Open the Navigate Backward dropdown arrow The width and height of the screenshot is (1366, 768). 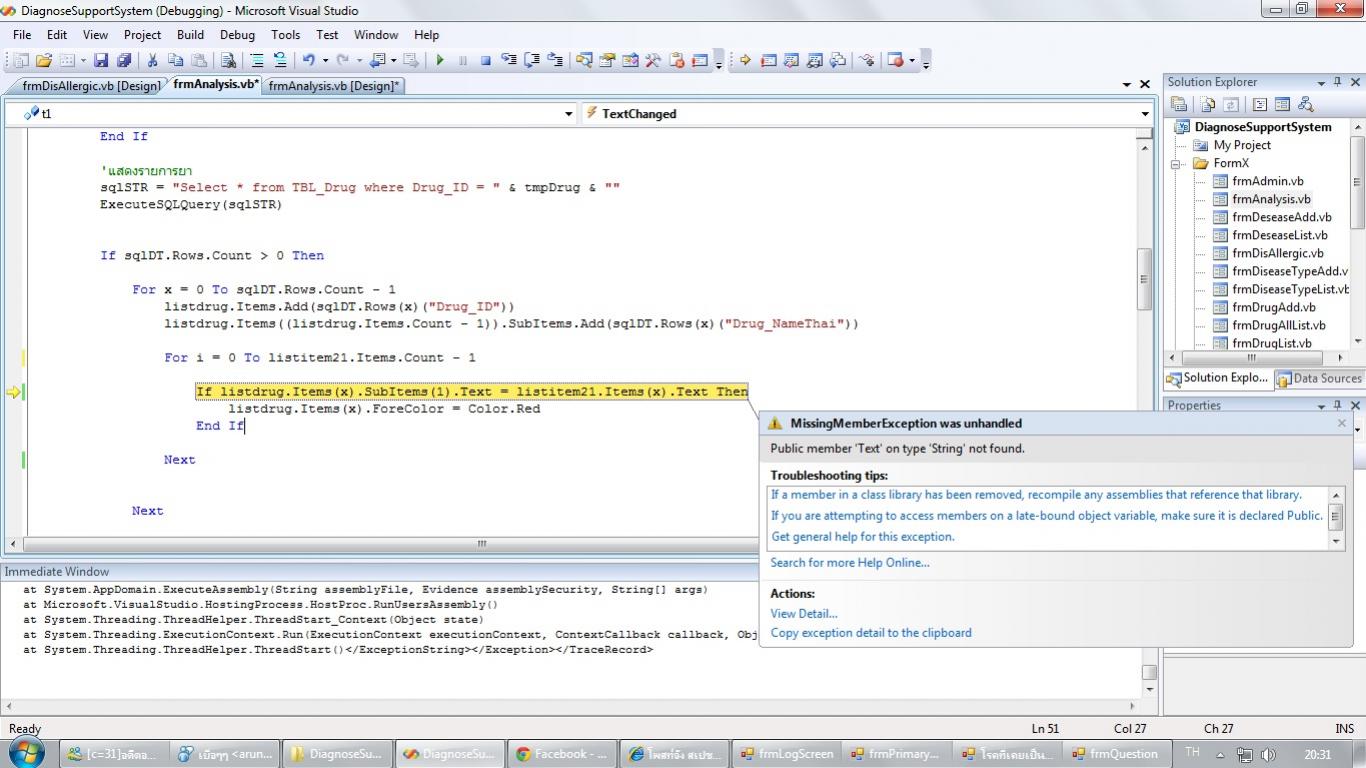(393, 61)
